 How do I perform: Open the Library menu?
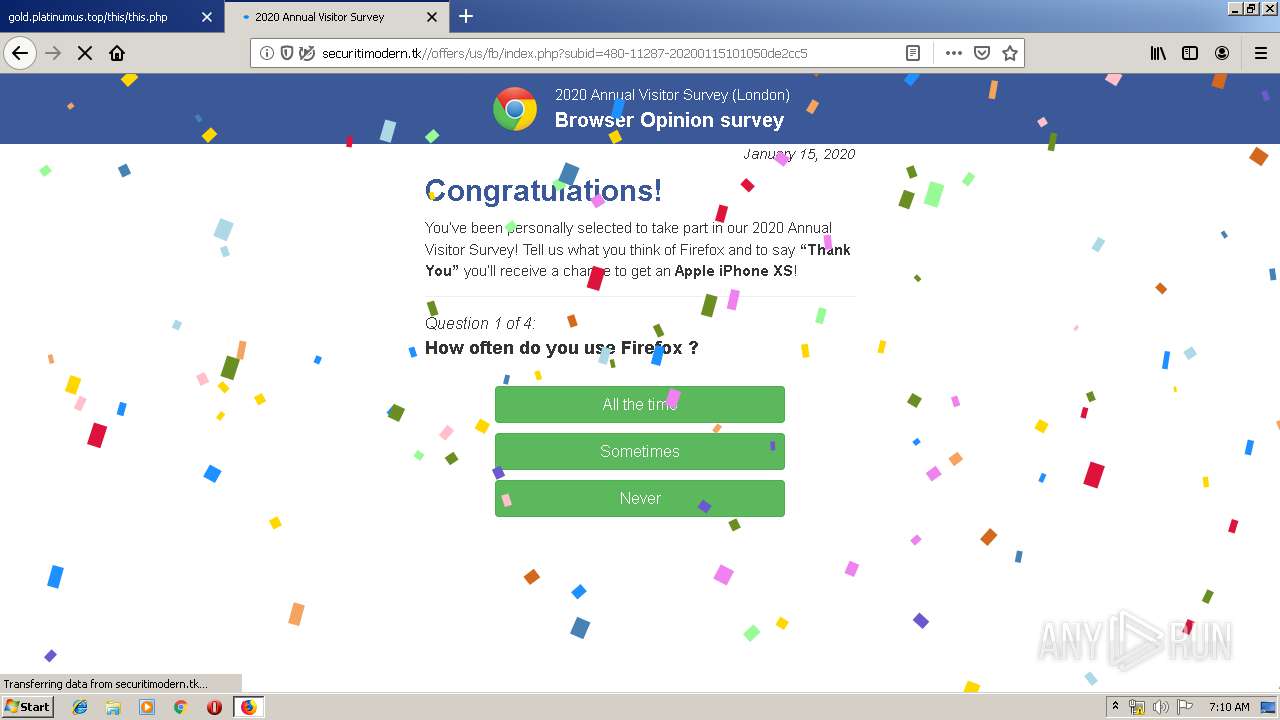coord(1158,53)
